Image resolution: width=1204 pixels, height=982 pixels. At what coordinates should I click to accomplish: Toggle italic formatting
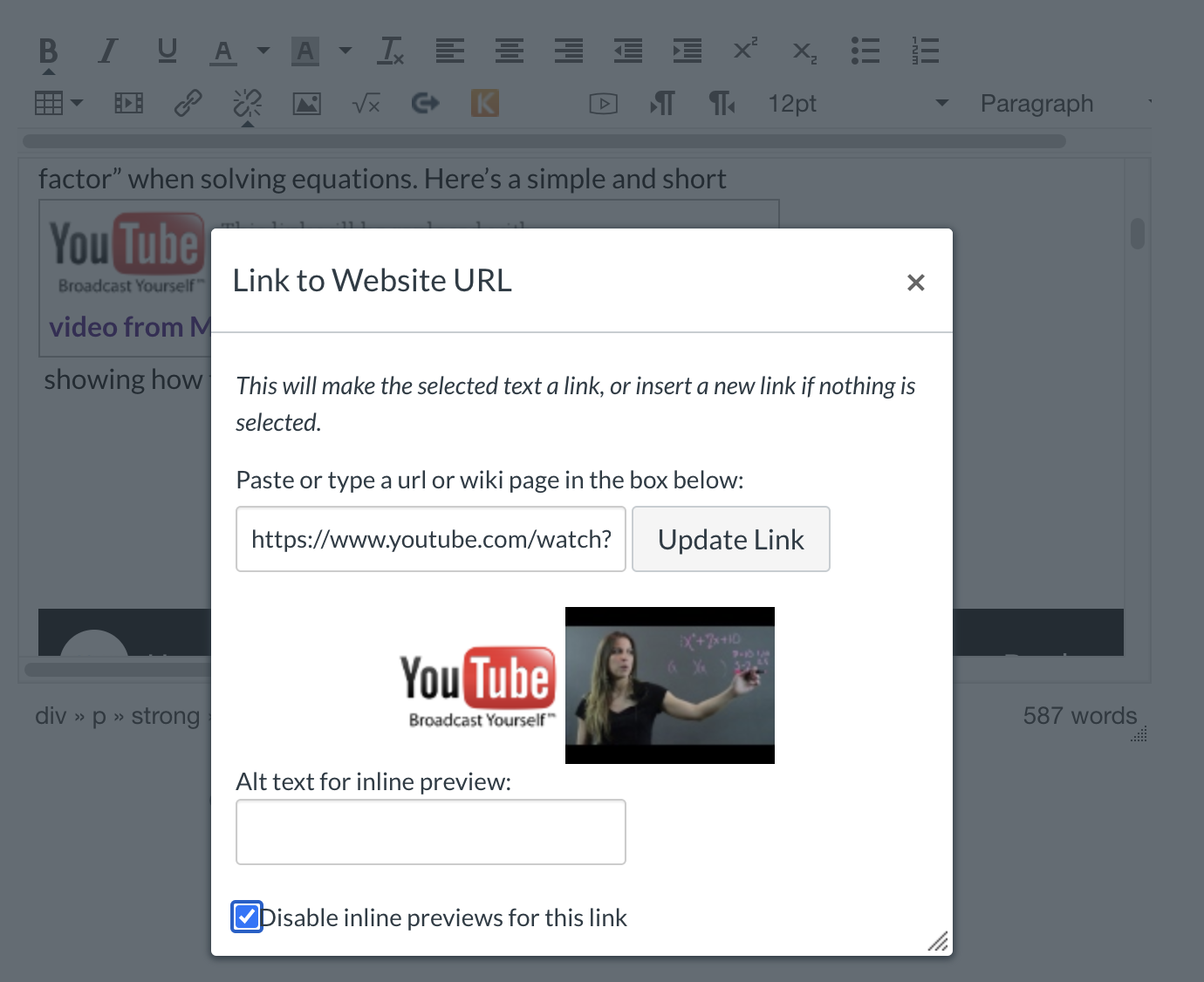point(107,51)
